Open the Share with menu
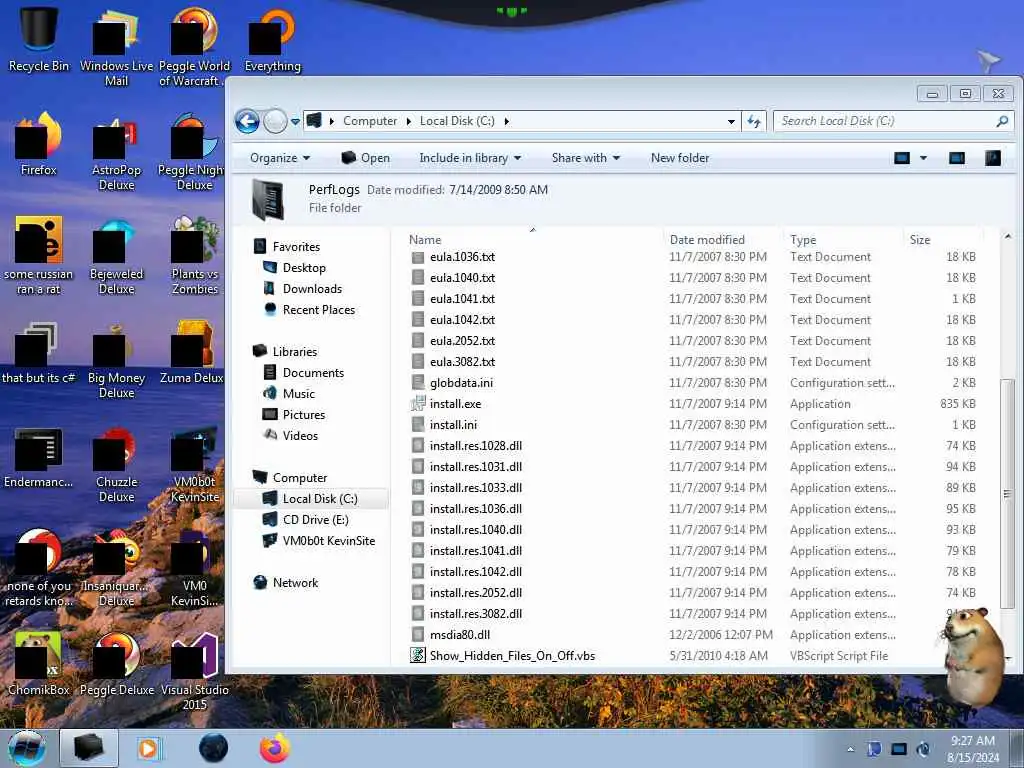Screen dimensions: 1024x768 [x=586, y=158]
